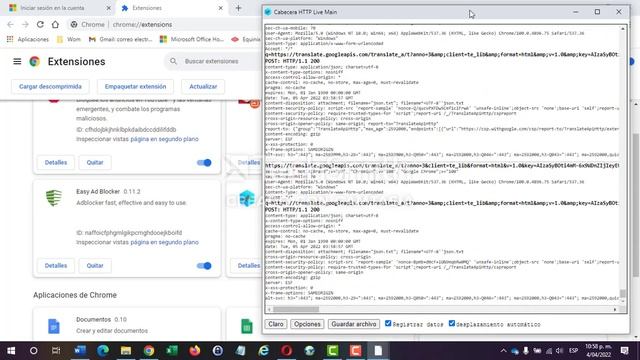The image size is (640, 360).
Task: Launch Word from the taskbar
Action: [80, 351]
